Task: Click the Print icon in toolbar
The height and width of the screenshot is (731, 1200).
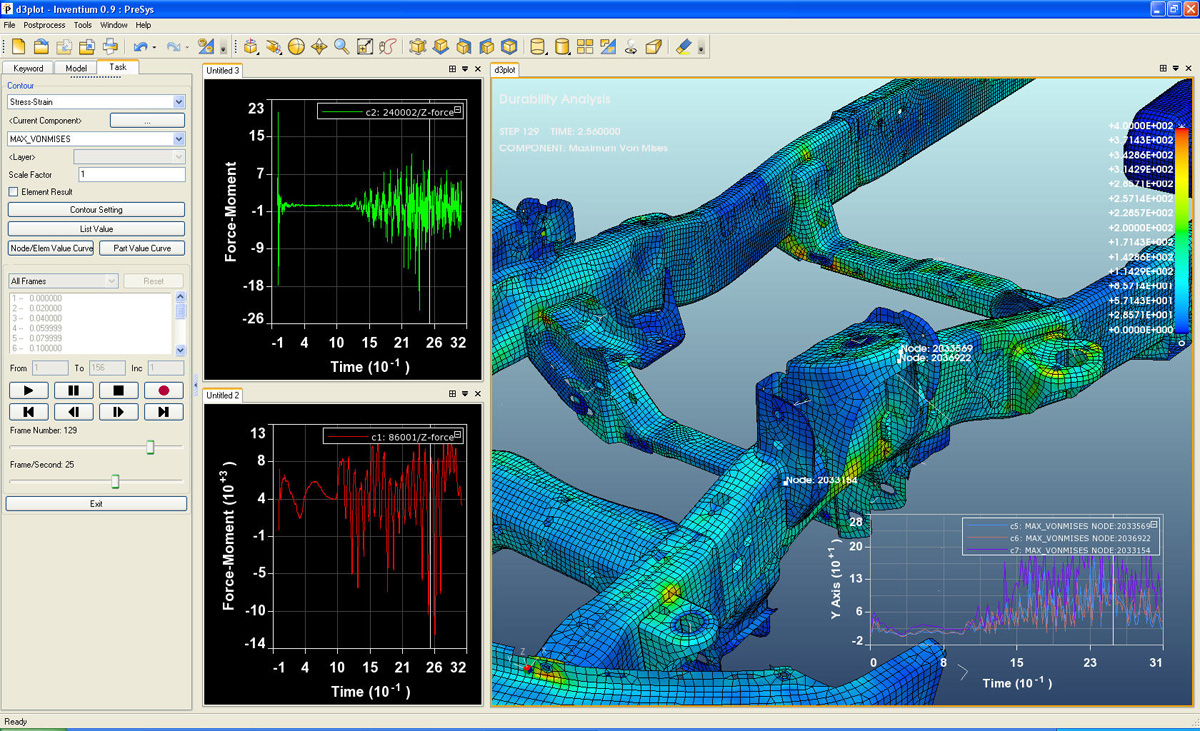Action: tap(110, 46)
